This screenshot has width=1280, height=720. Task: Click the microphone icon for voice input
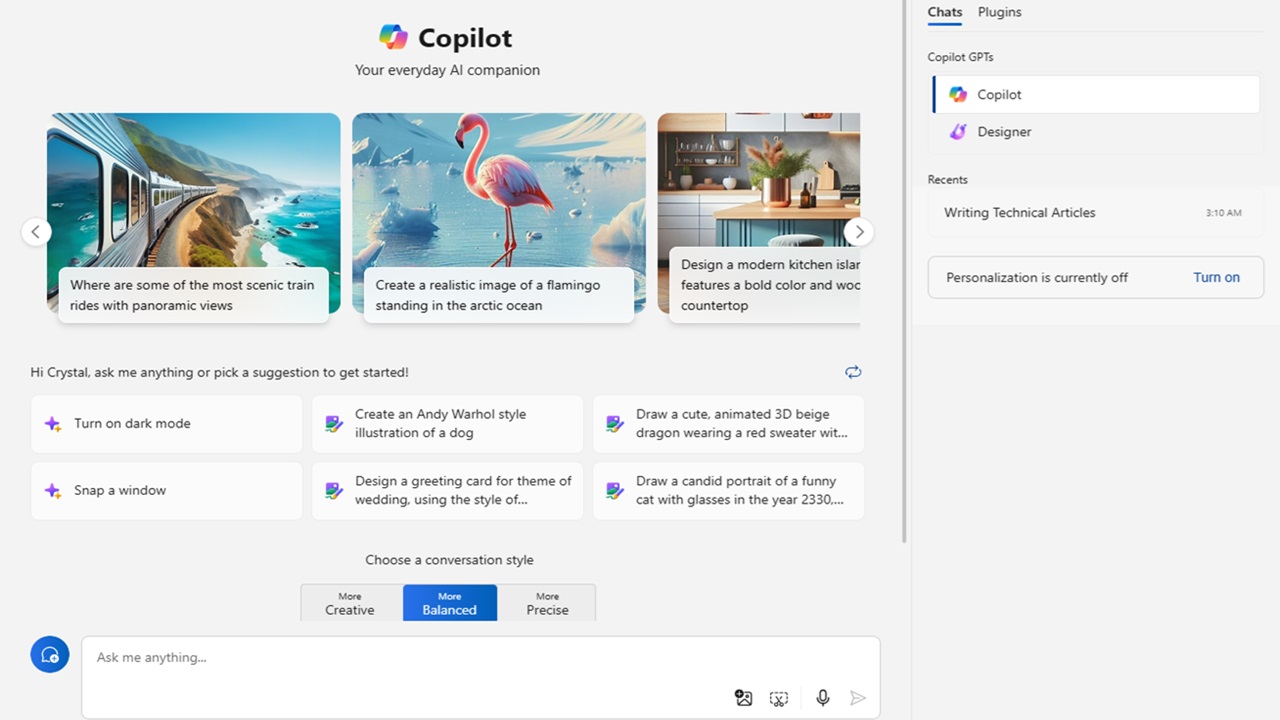(x=822, y=697)
